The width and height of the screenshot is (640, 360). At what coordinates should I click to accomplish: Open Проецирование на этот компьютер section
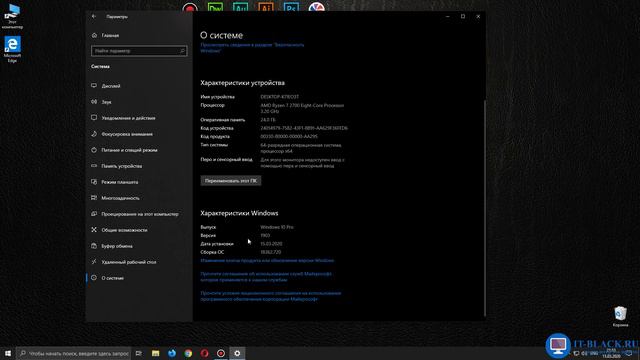click(x=139, y=214)
